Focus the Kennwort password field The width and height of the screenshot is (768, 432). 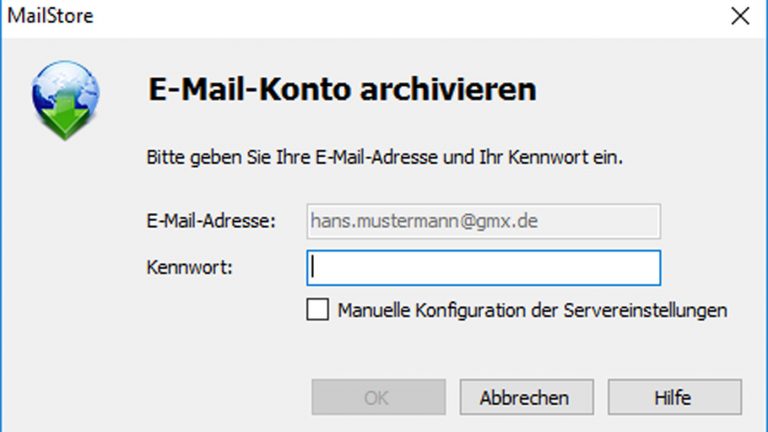point(484,268)
